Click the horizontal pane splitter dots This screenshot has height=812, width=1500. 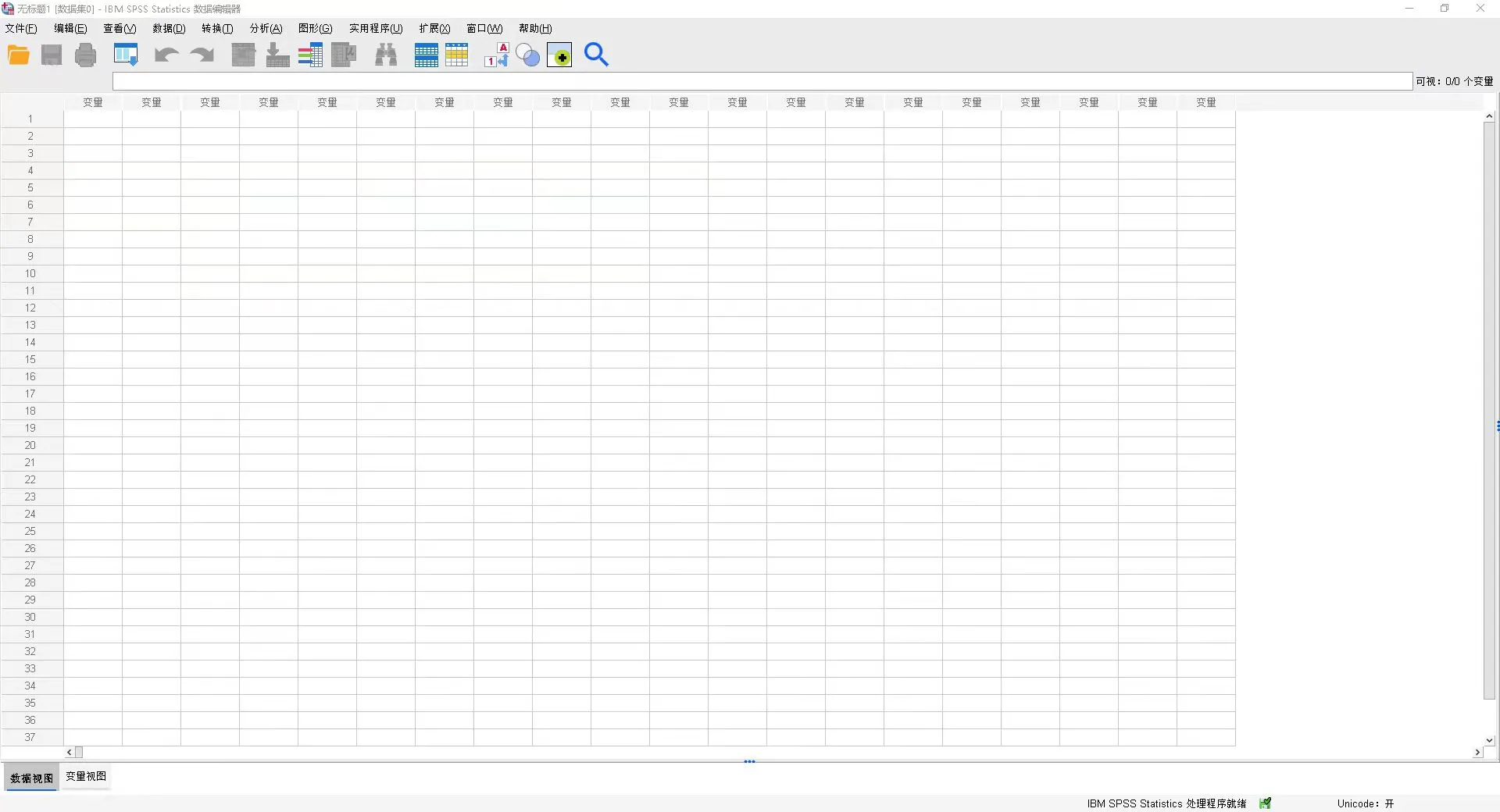point(749,761)
